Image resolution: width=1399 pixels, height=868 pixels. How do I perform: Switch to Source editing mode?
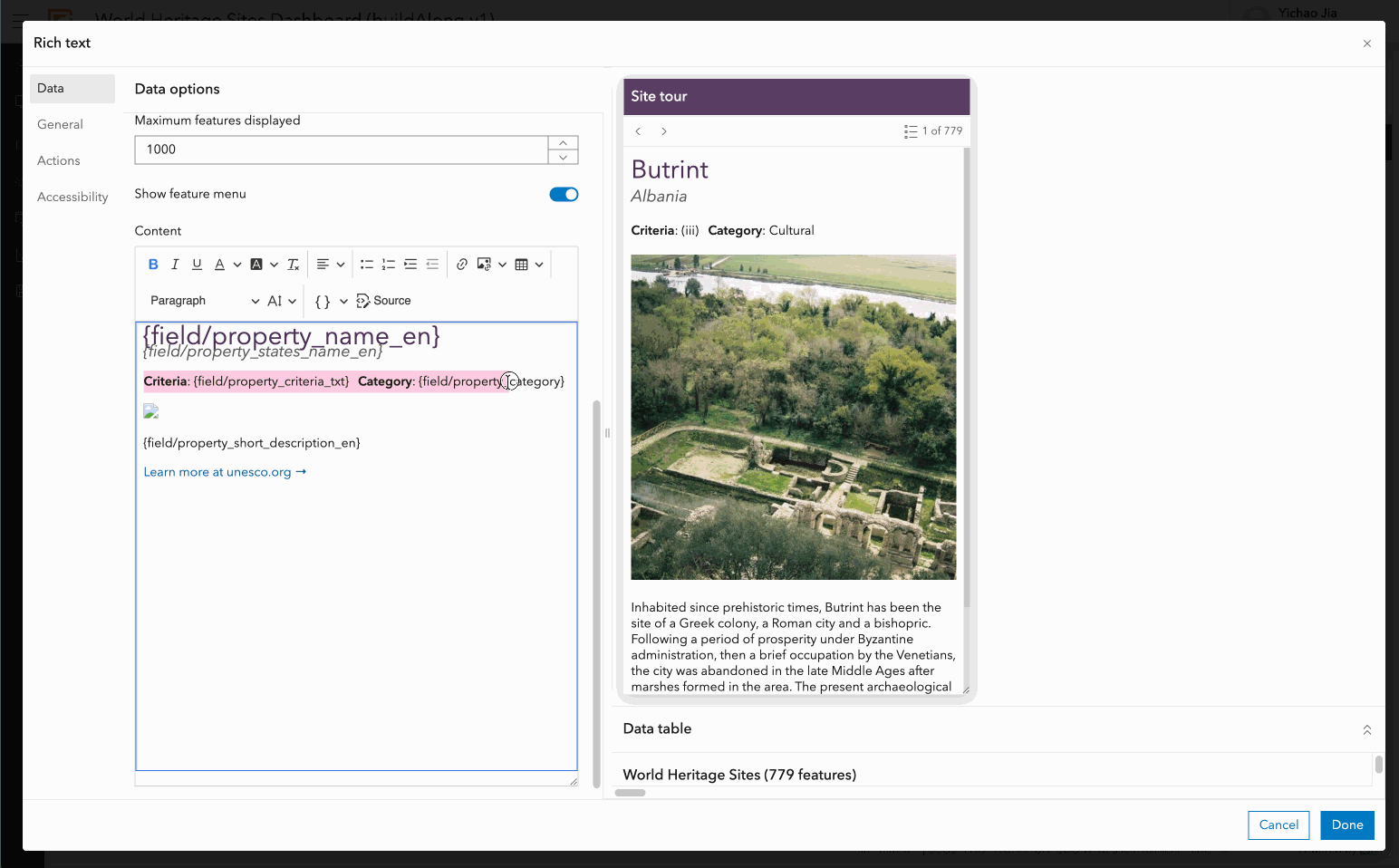coord(383,301)
